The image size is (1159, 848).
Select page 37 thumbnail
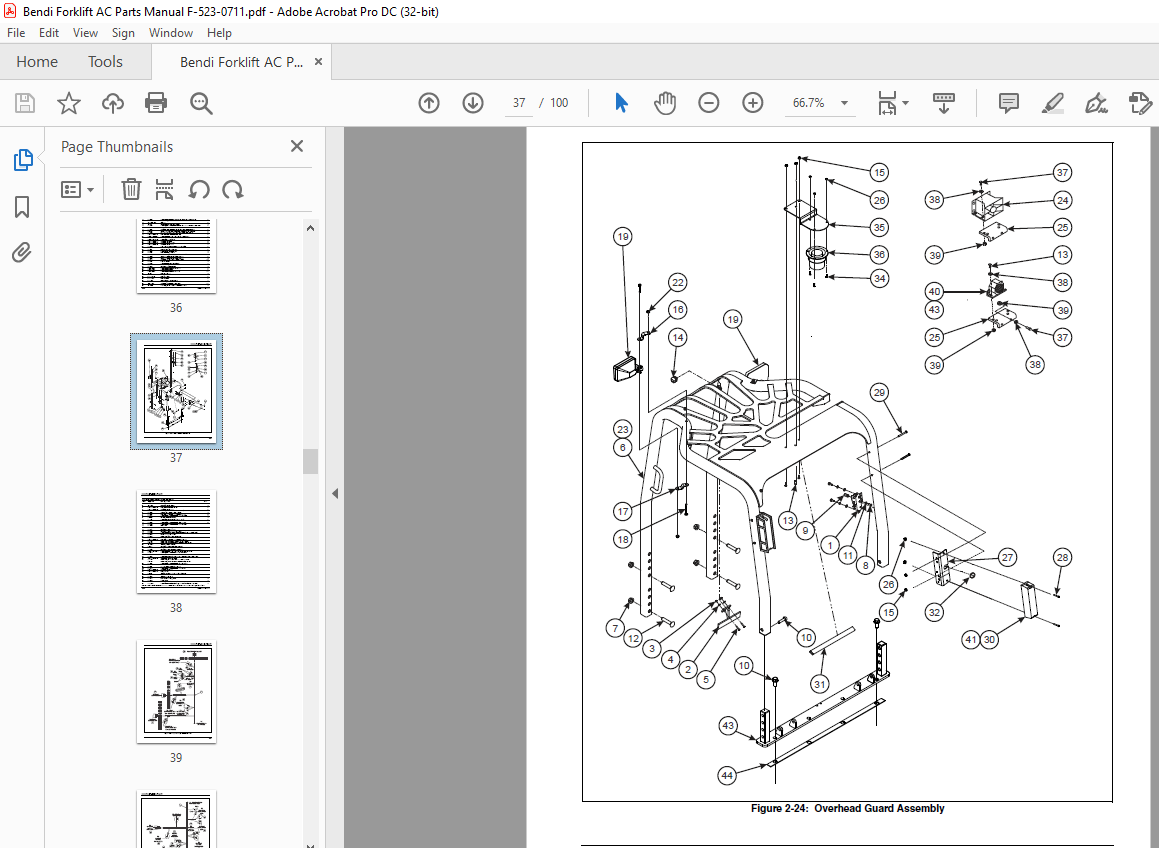176,391
